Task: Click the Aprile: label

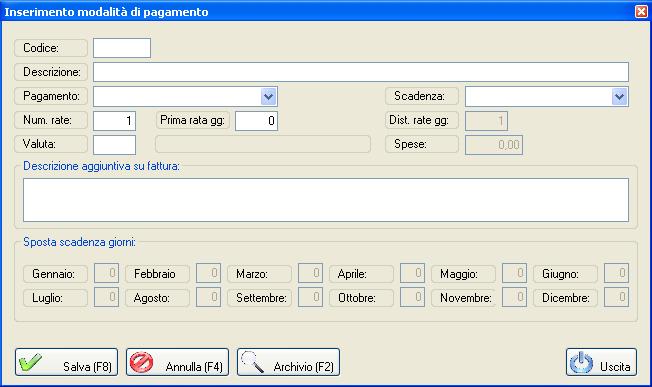Action: pos(352,274)
